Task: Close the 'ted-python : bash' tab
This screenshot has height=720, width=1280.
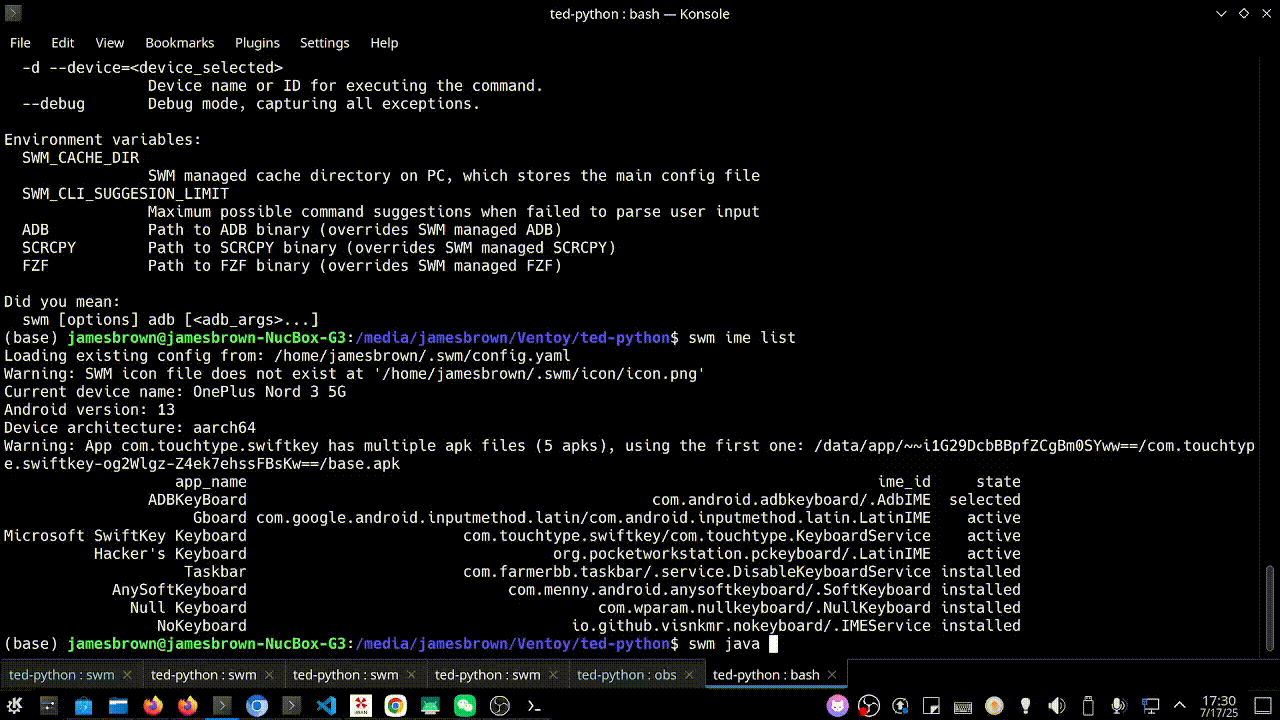Action: 832,675
